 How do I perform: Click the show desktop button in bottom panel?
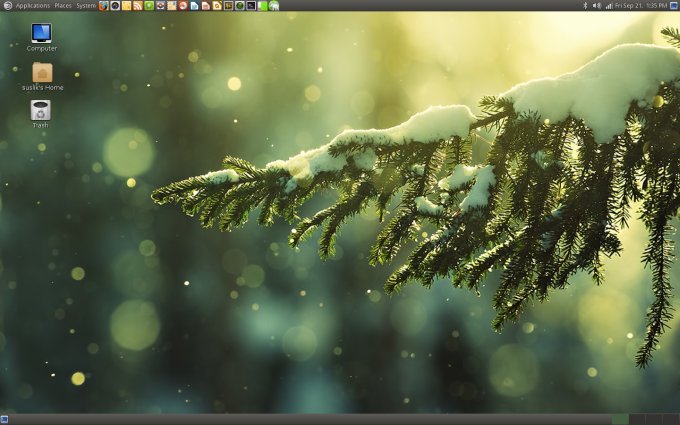4,419
